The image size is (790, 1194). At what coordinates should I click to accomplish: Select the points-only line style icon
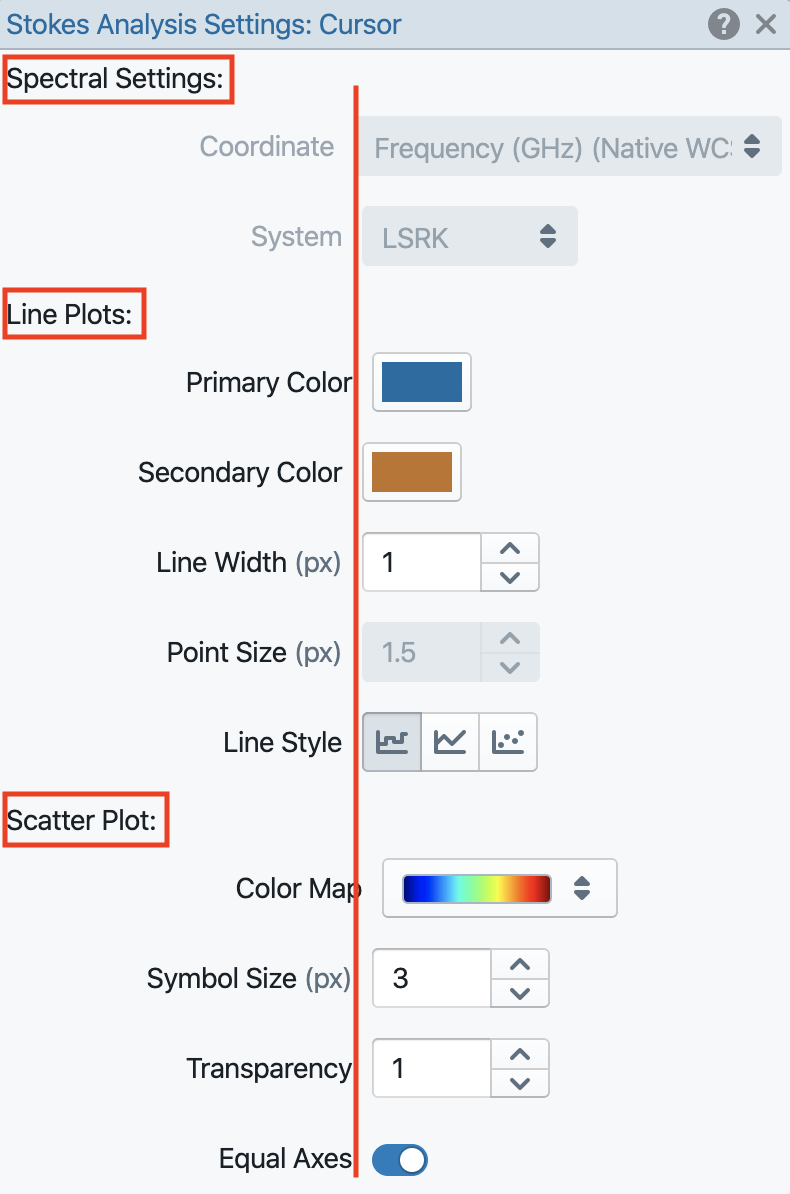508,741
